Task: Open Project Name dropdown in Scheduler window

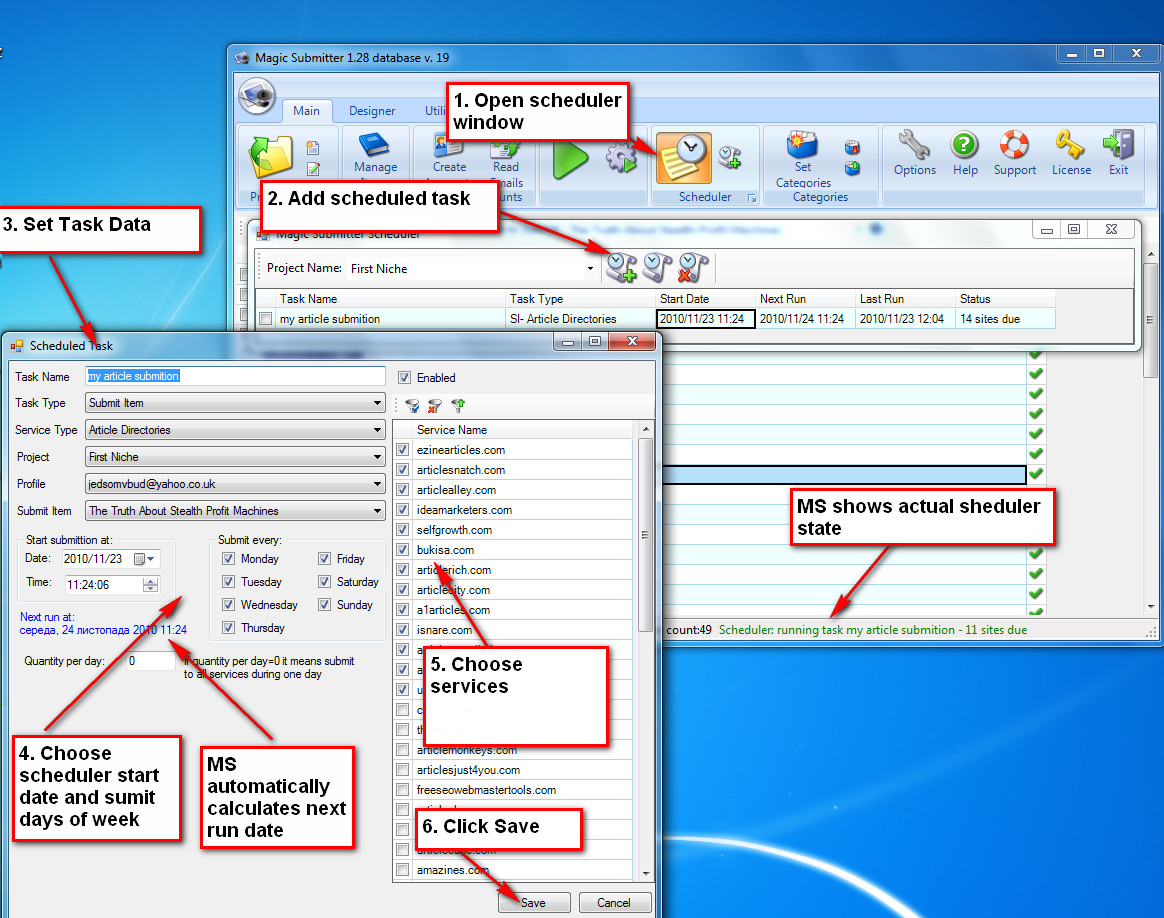Action: pos(590,269)
